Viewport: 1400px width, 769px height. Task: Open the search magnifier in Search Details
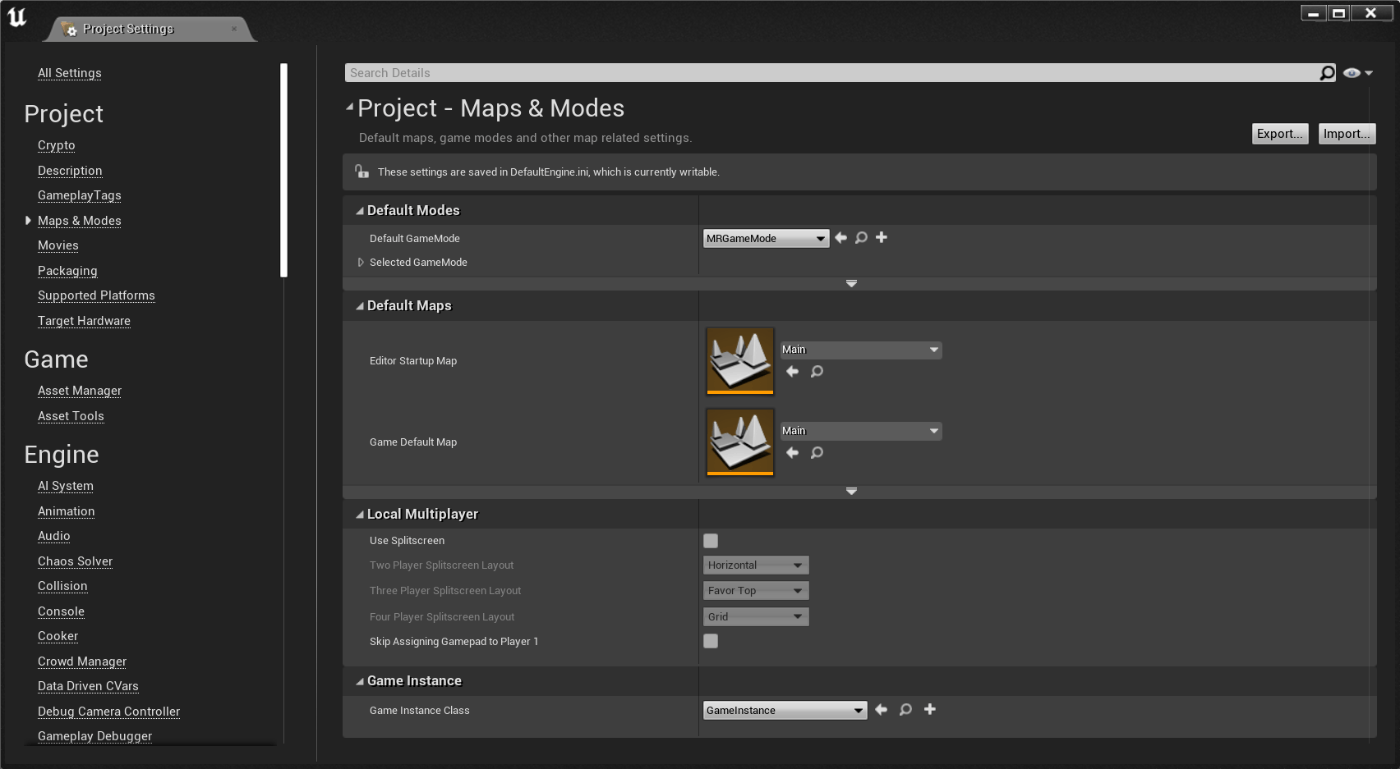[x=1326, y=72]
